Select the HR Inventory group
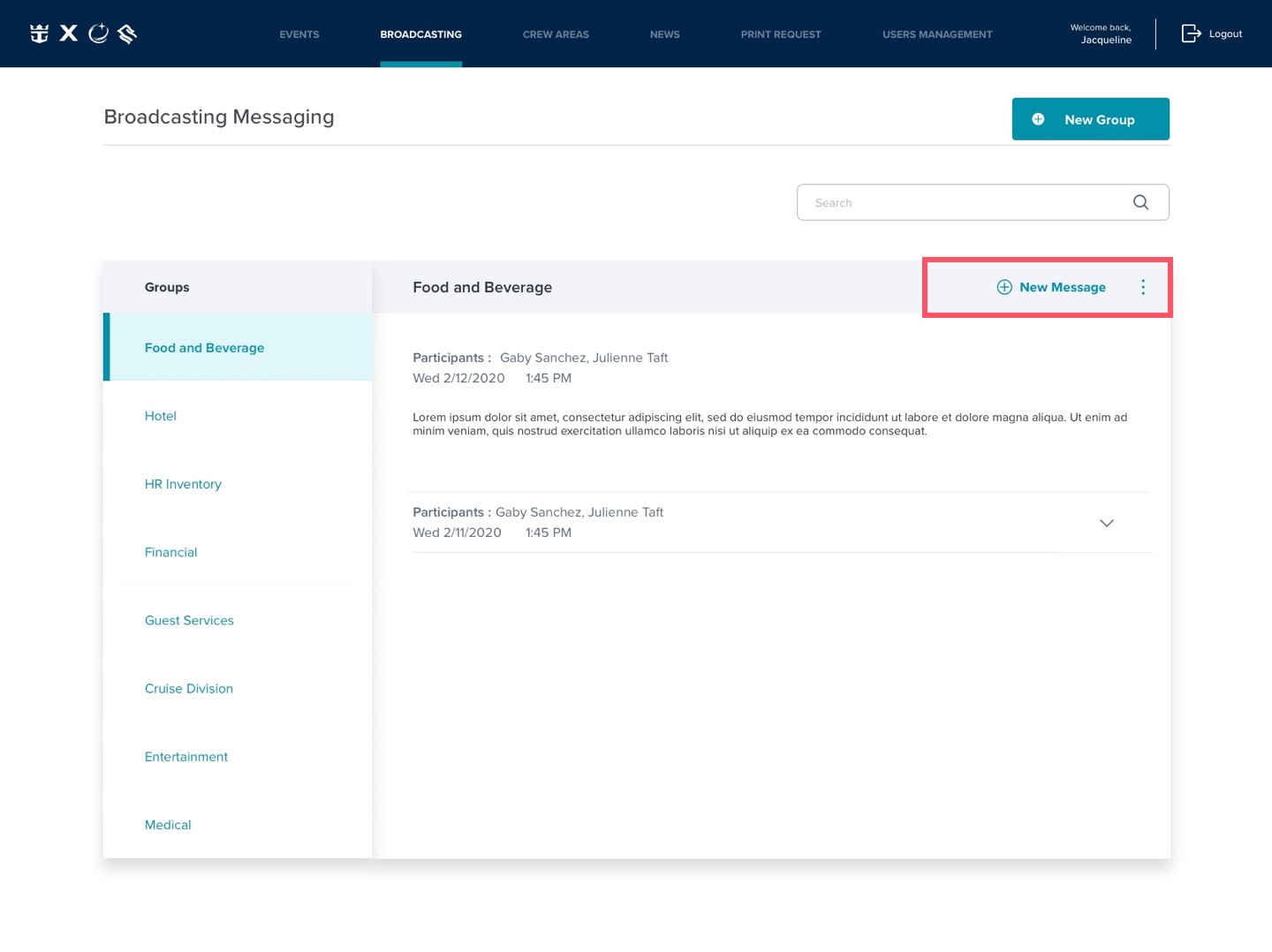This screenshot has width=1272, height=952. point(183,484)
